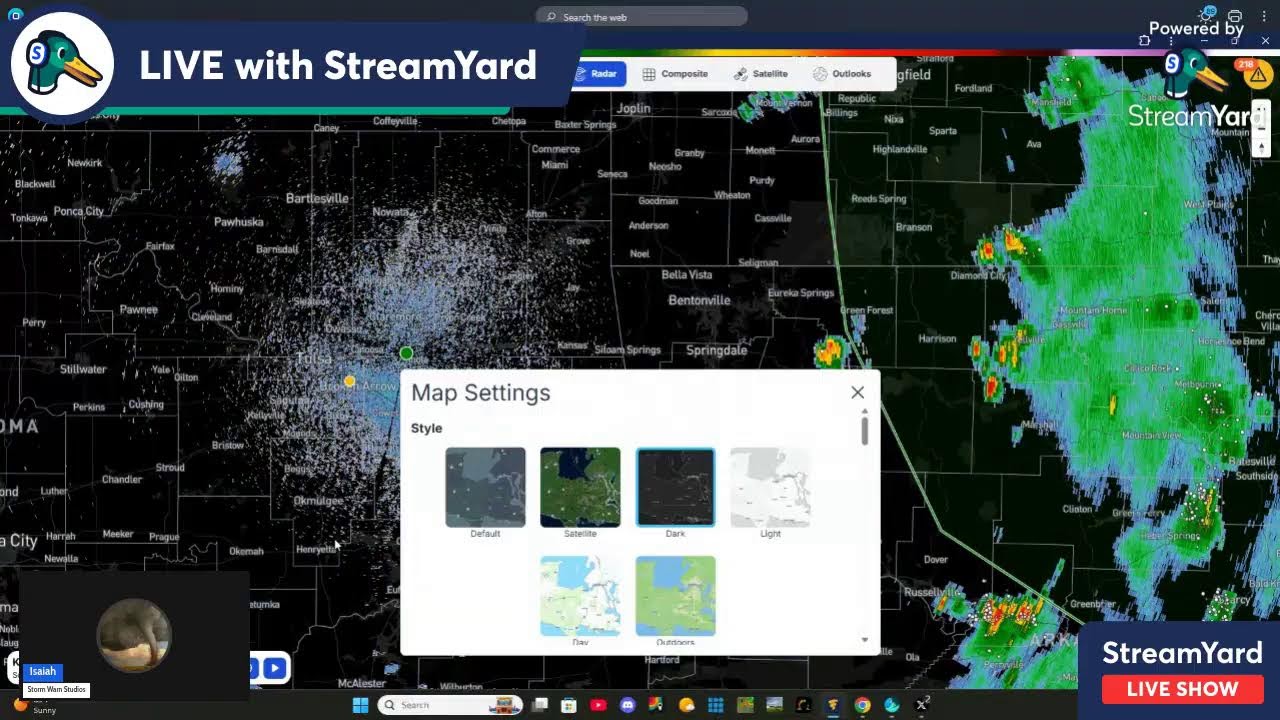Open the Windows Start menu
Image resolution: width=1280 pixels, height=720 pixels.
[360, 705]
